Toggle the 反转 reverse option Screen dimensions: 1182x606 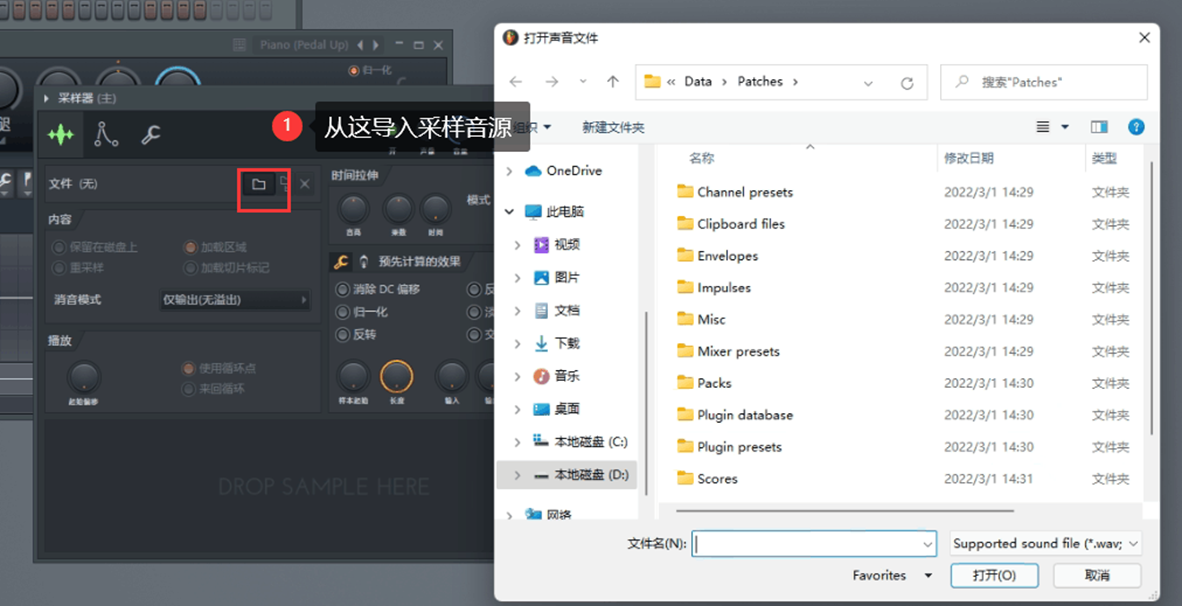(x=344, y=334)
